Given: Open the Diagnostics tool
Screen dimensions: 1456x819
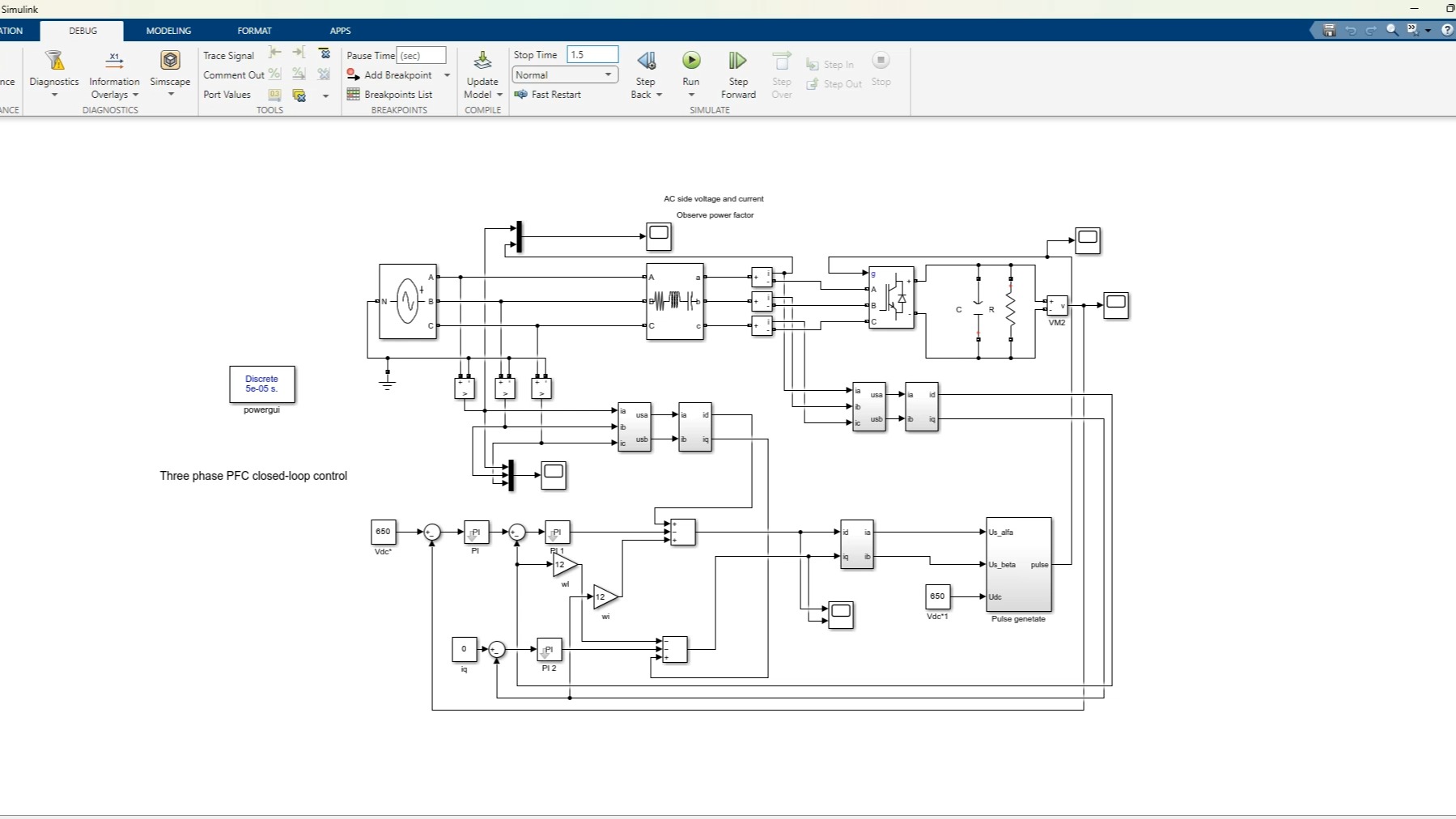Looking at the screenshot, I should (x=53, y=73).
